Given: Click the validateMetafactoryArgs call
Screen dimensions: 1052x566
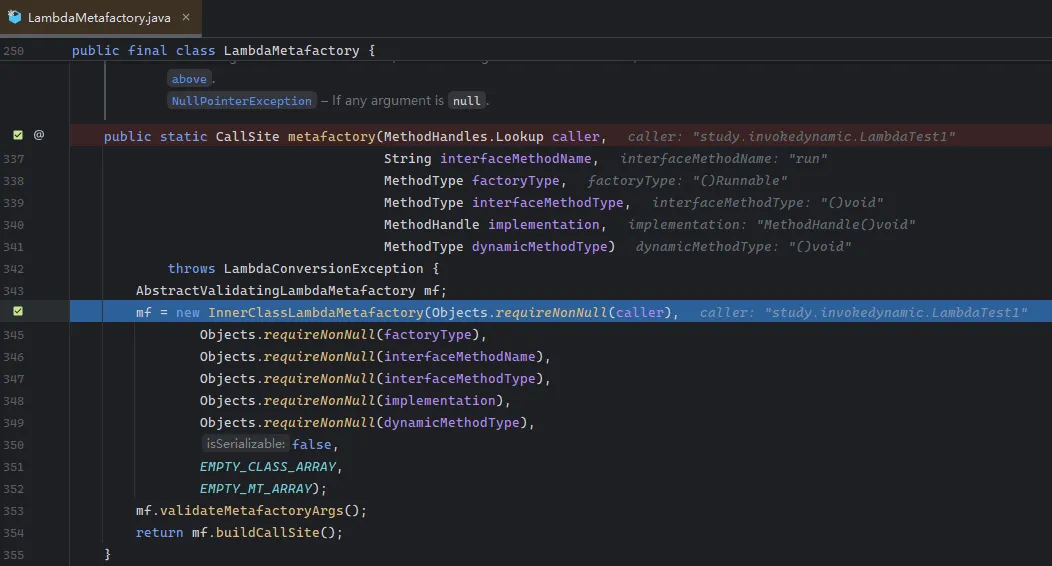Looking at the screenshot, I should click(251, 511).
